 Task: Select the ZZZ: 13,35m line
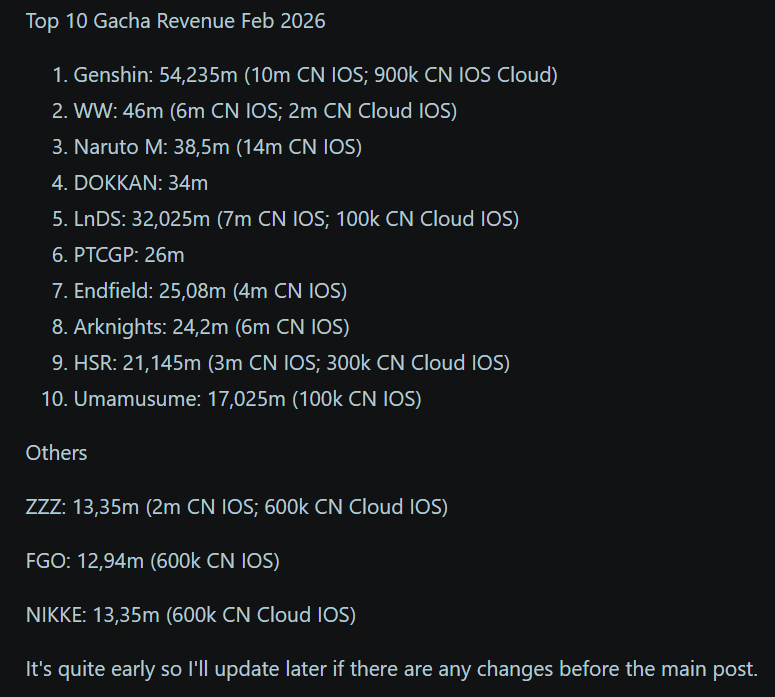237,508
